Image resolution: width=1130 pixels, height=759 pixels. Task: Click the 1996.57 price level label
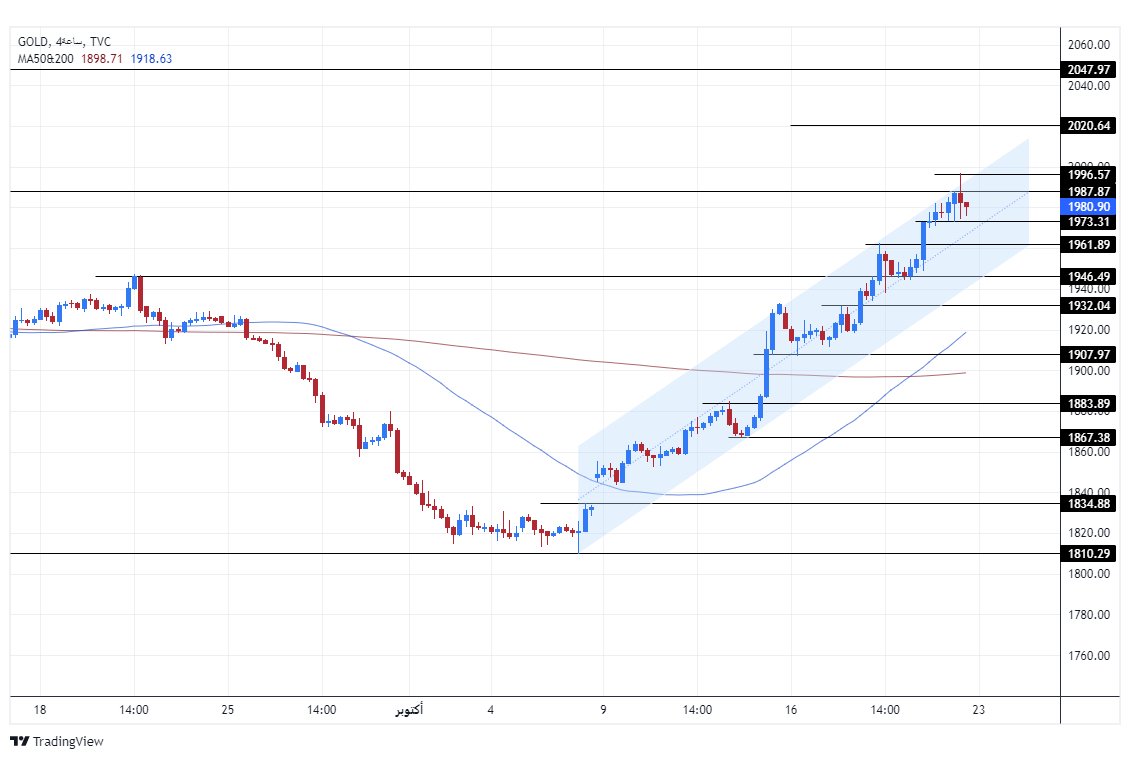tap(1088, 174)
